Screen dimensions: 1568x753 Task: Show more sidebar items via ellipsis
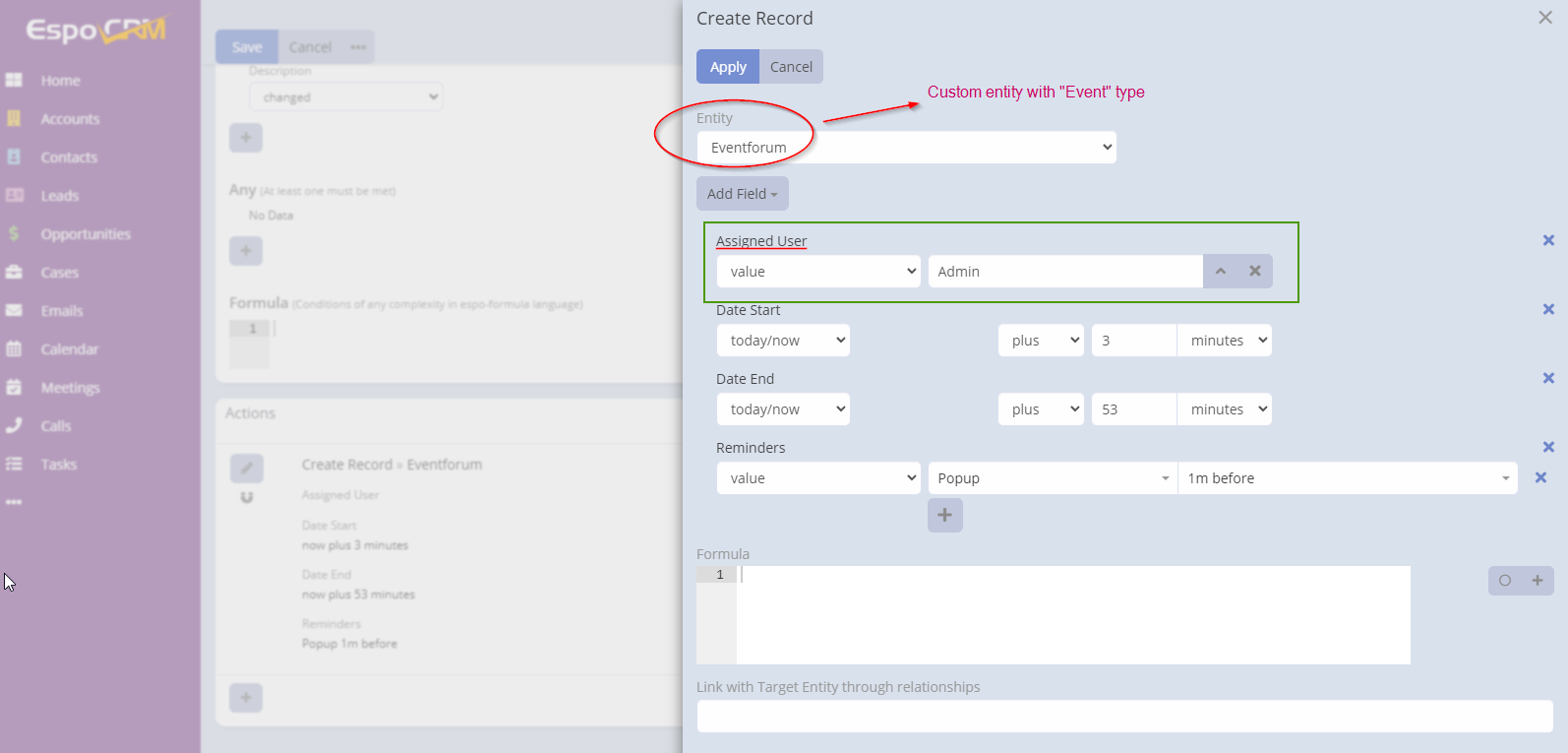coord(14,502)
